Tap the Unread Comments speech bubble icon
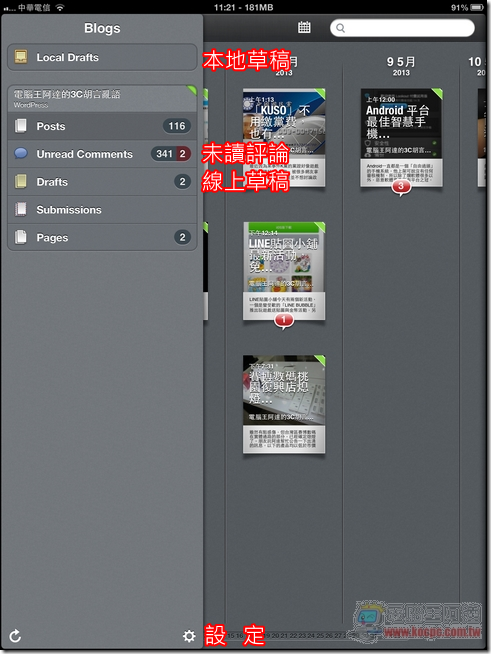The image size is (491, 654). 21,153
